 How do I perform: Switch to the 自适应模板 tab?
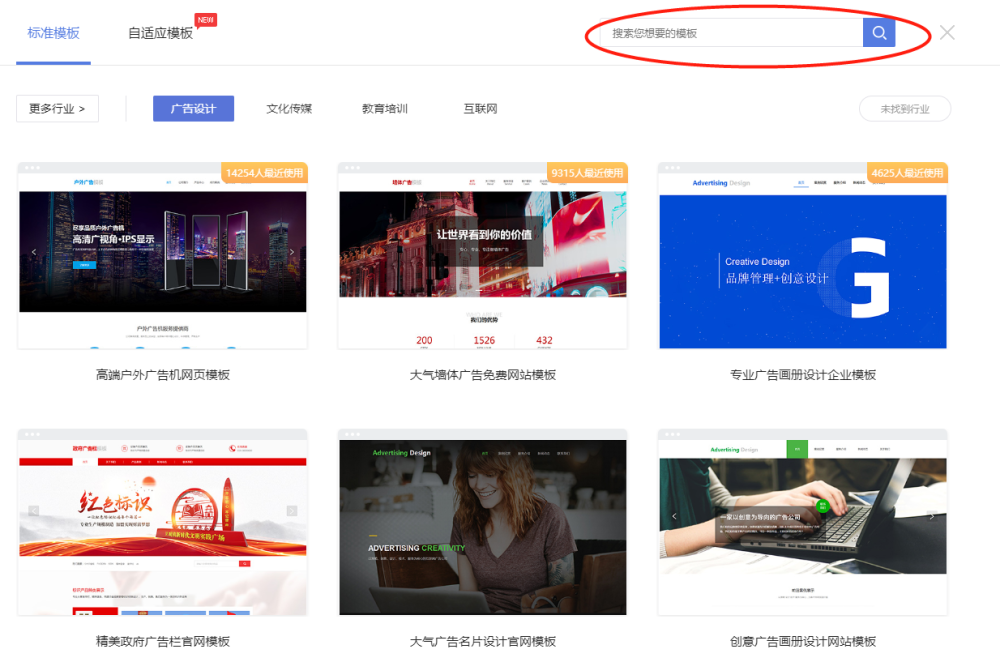coord(160,33)
